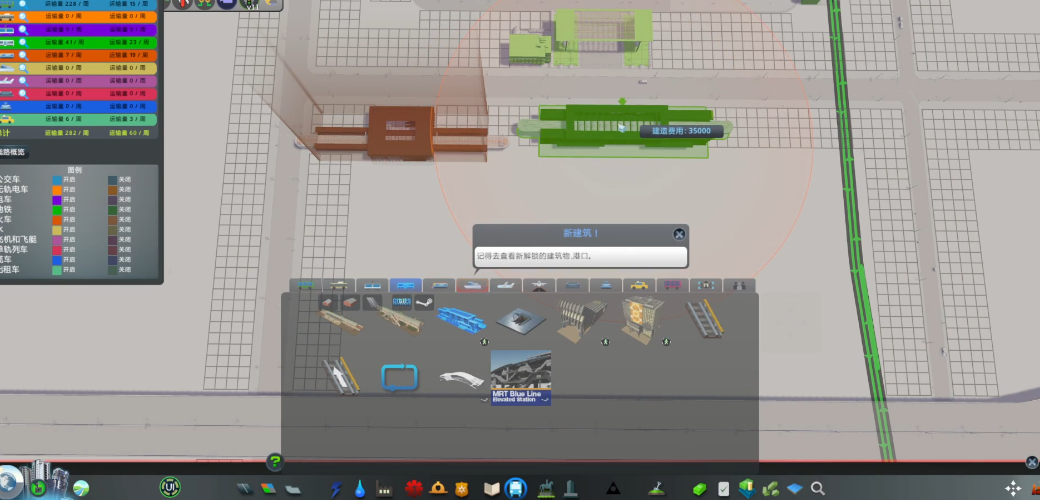Open the monuments pyramid menu
The height and width of the screenshot is (500, 1040).
coord(613,489)
